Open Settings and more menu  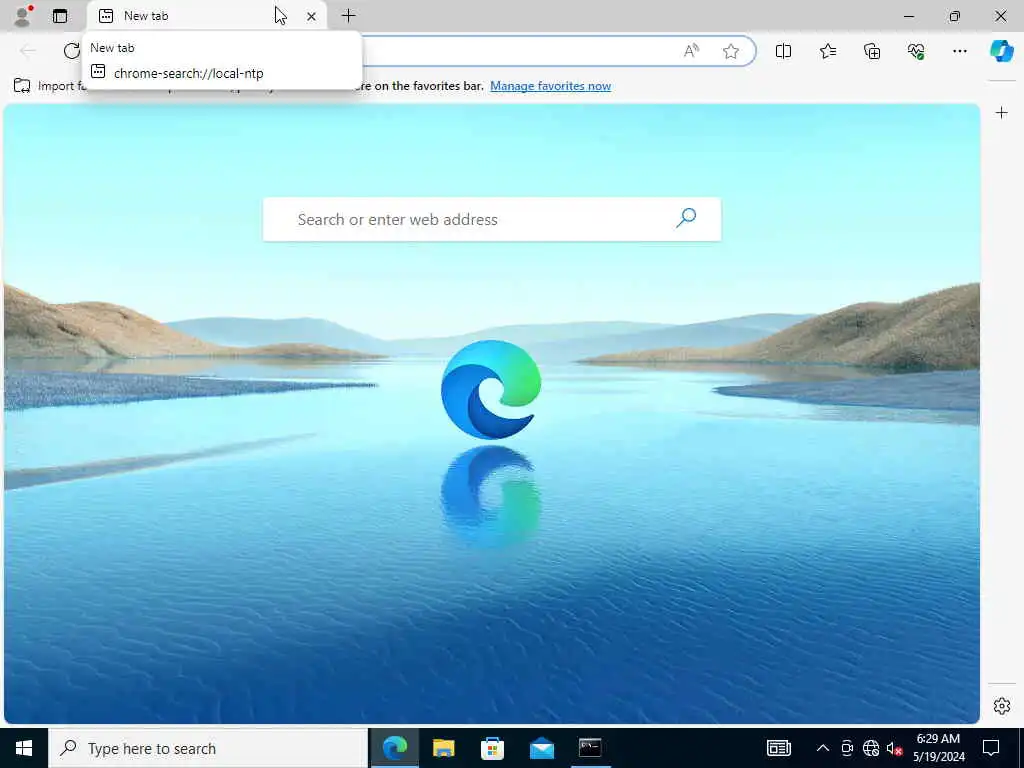[x=959, y=51]
